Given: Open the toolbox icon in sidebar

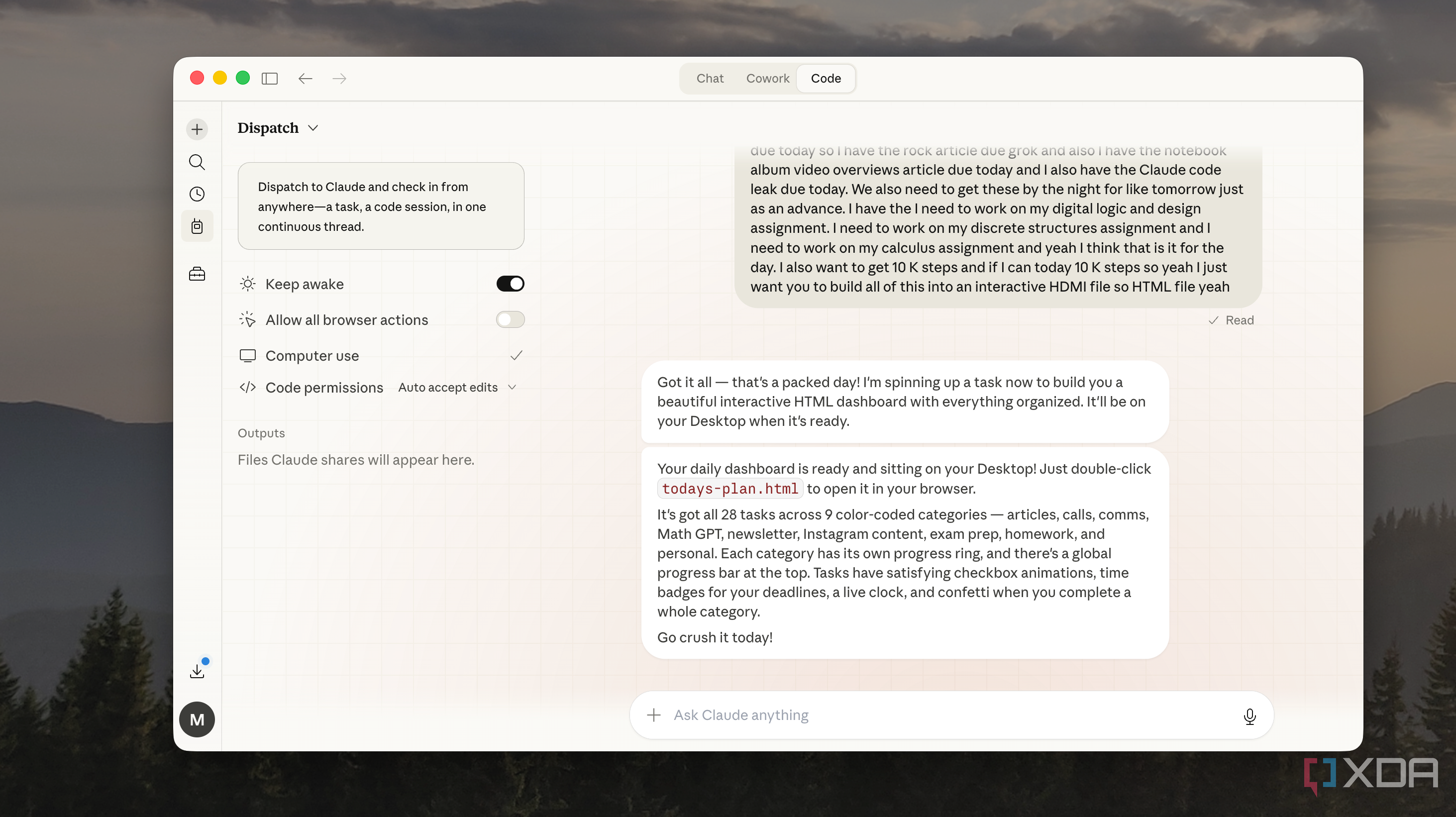Looking at the screenshot, I should tap(197, 274).
